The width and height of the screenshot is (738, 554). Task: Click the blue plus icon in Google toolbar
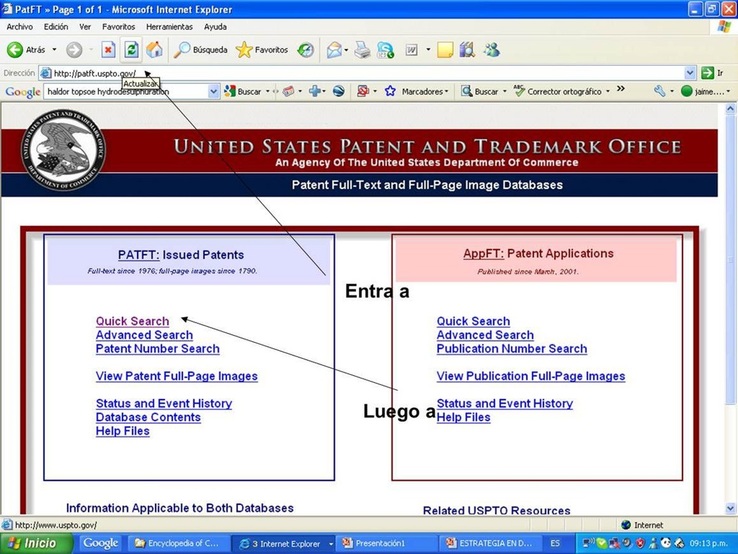pos(315,91)
